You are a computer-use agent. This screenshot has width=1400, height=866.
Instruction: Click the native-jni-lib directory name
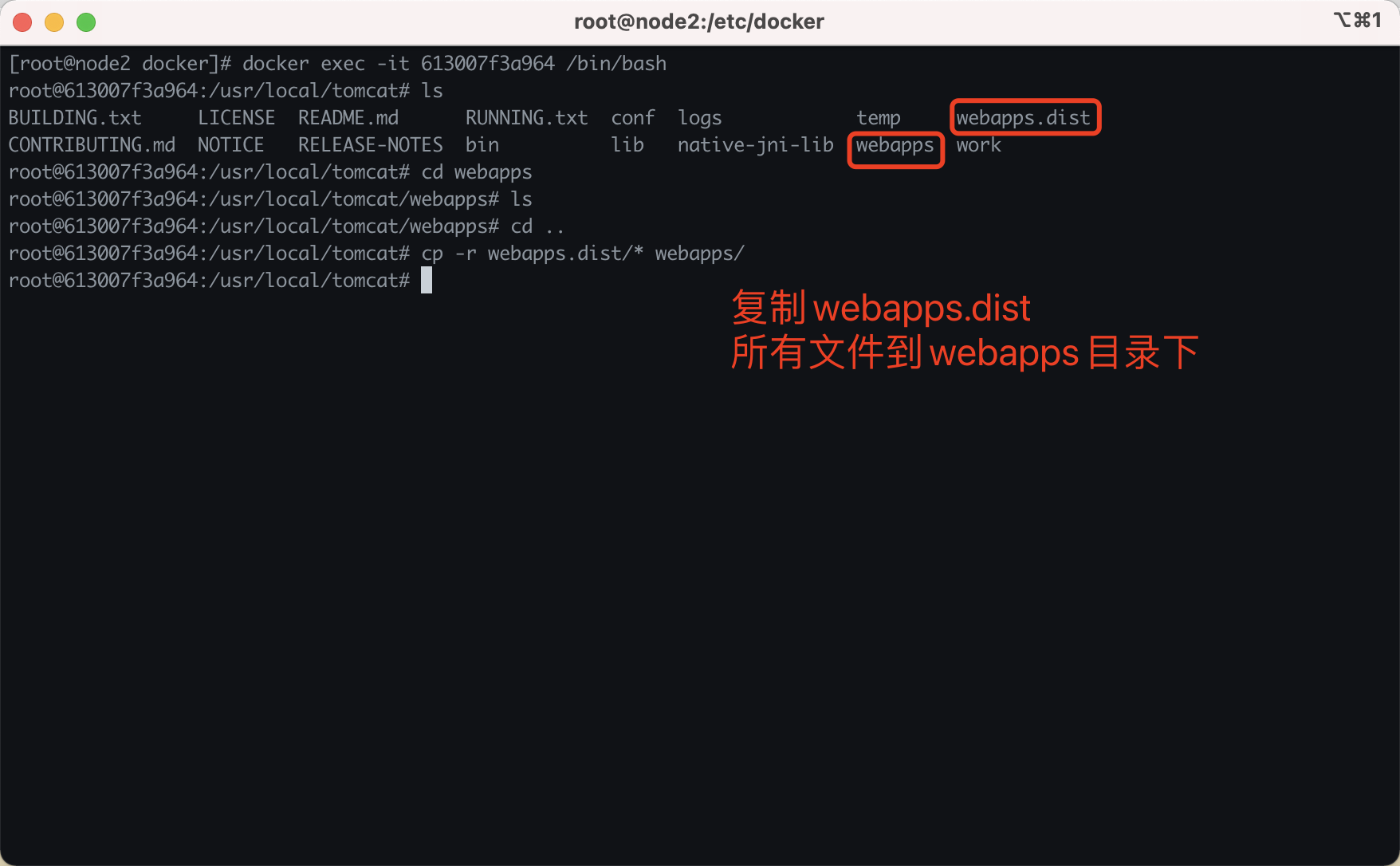755,145
